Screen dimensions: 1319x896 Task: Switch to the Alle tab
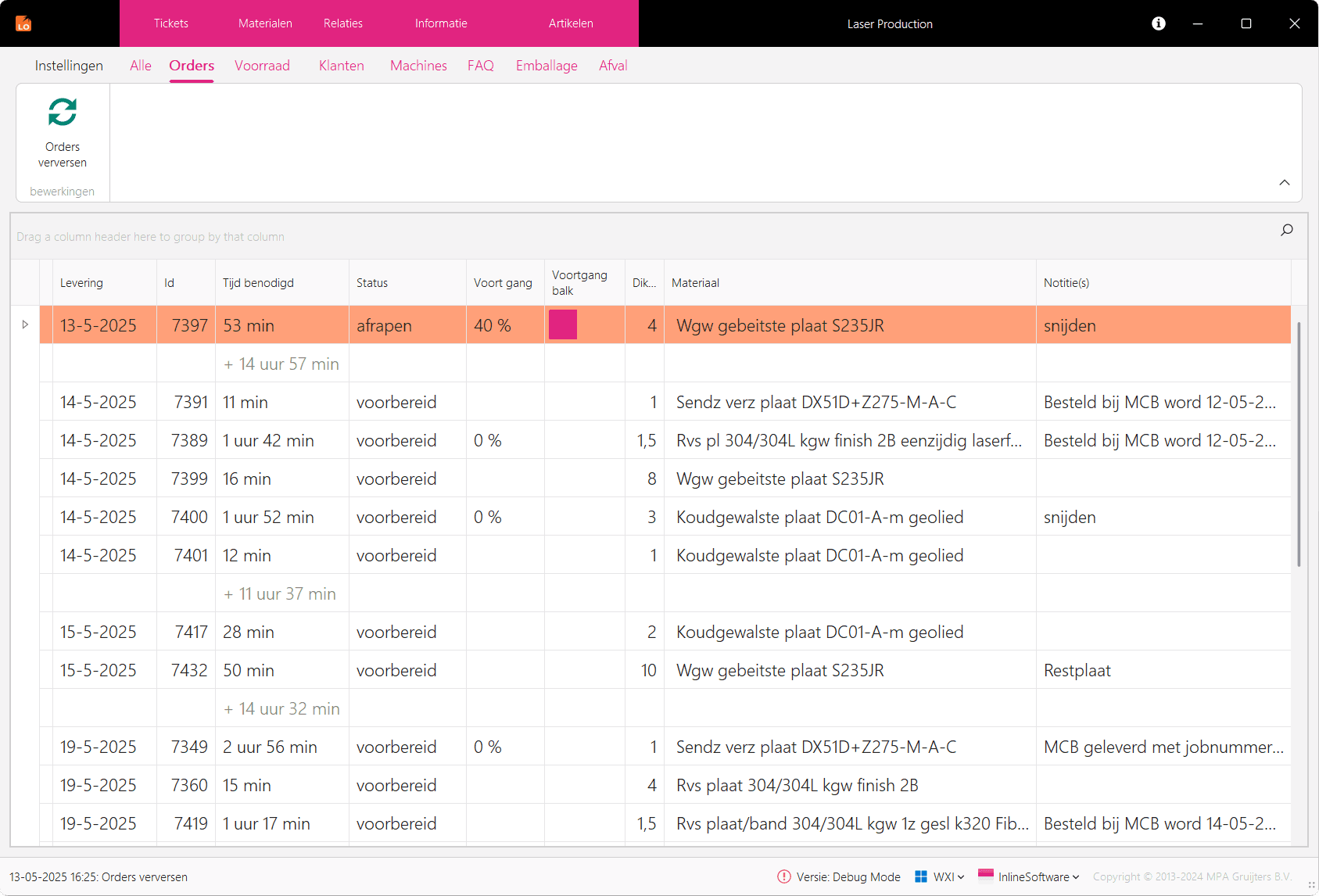click(141, 66)
